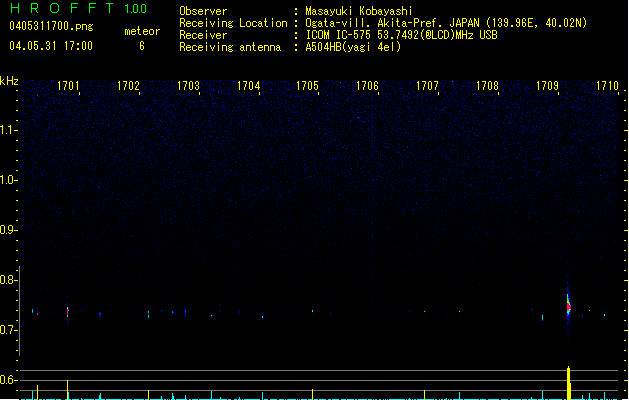Click the Receiving Location label

point(233,23)
